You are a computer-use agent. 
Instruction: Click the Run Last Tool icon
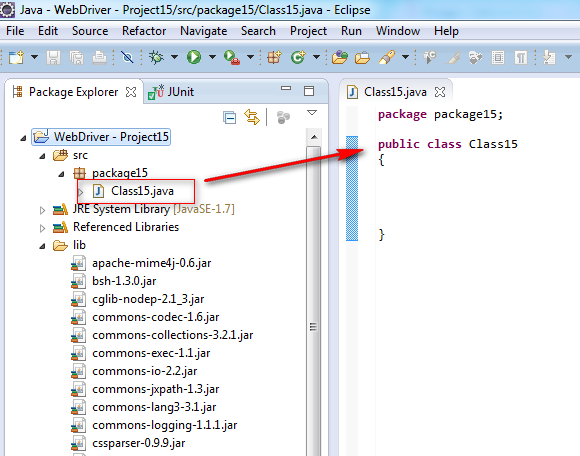coord(232,58)
